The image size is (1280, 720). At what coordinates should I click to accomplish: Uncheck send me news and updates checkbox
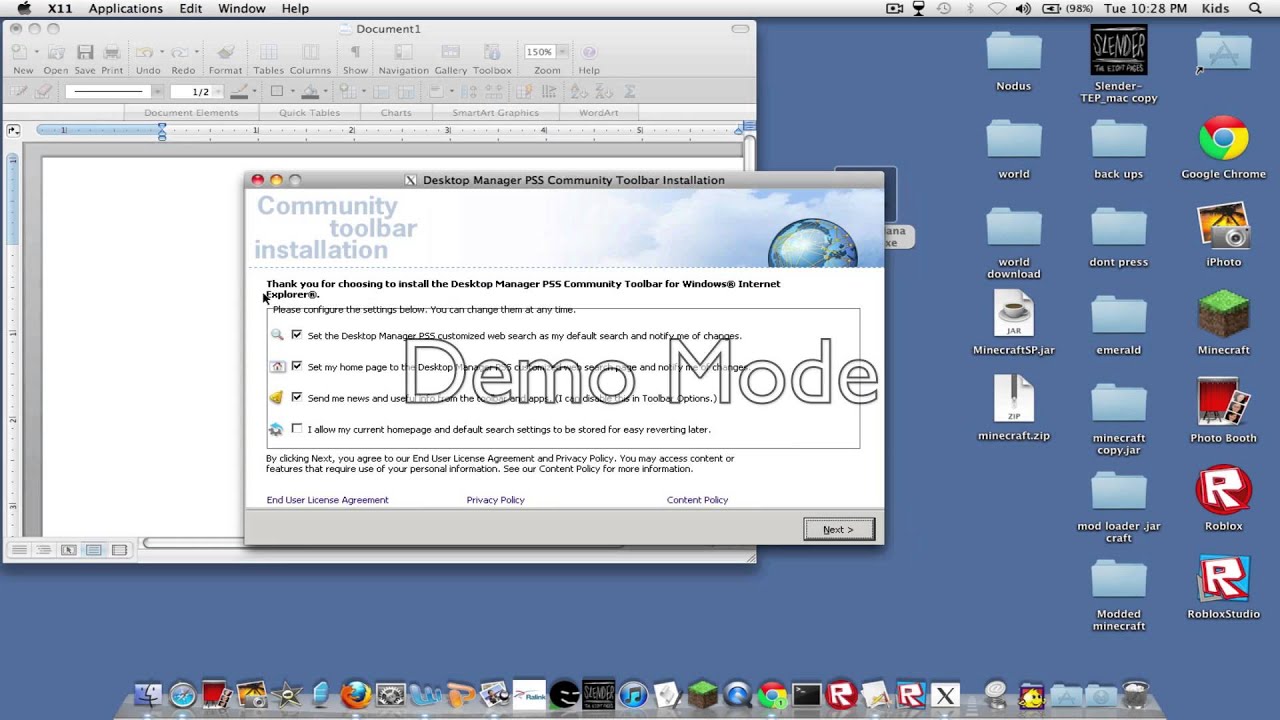pyautogui.click(x=296, y=397)
